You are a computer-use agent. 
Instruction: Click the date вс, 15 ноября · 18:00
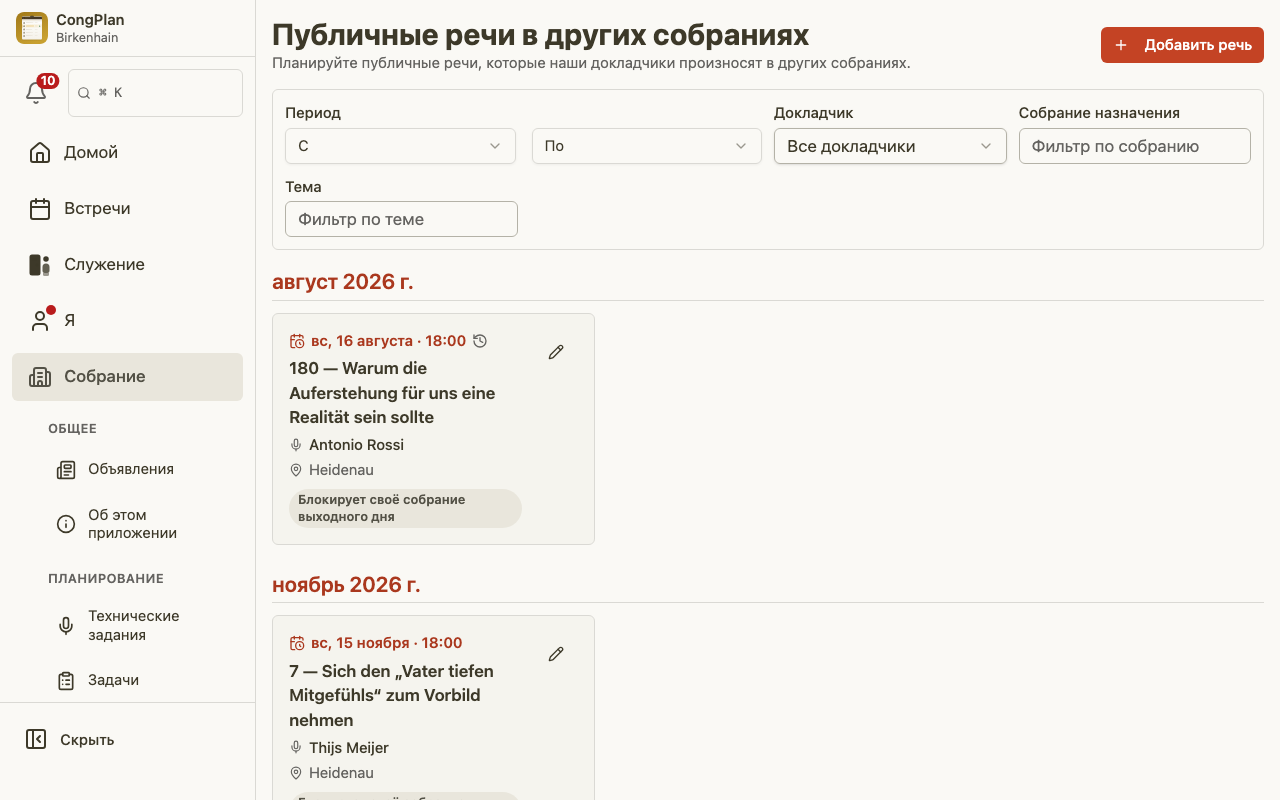(x=386, y=643)
